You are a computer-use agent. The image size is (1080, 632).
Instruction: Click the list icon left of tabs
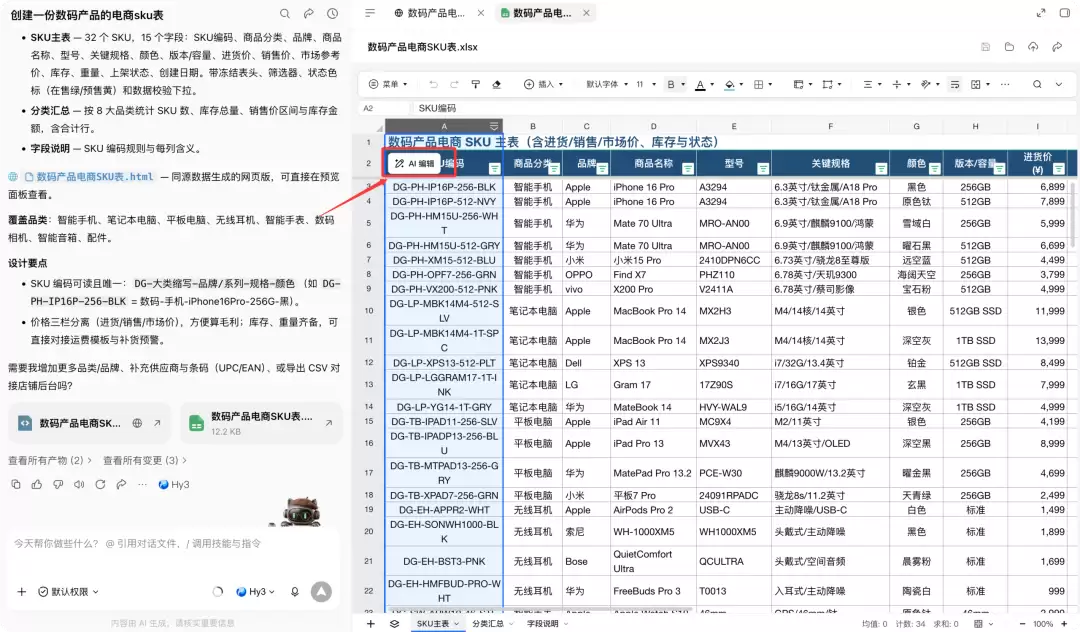point(370,13)
